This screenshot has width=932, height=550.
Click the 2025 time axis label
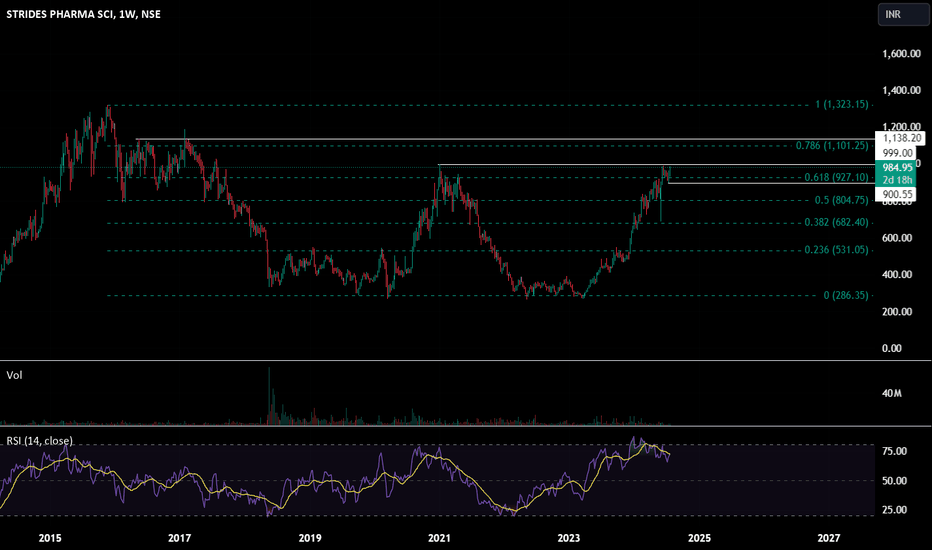(x=699, y=538)
